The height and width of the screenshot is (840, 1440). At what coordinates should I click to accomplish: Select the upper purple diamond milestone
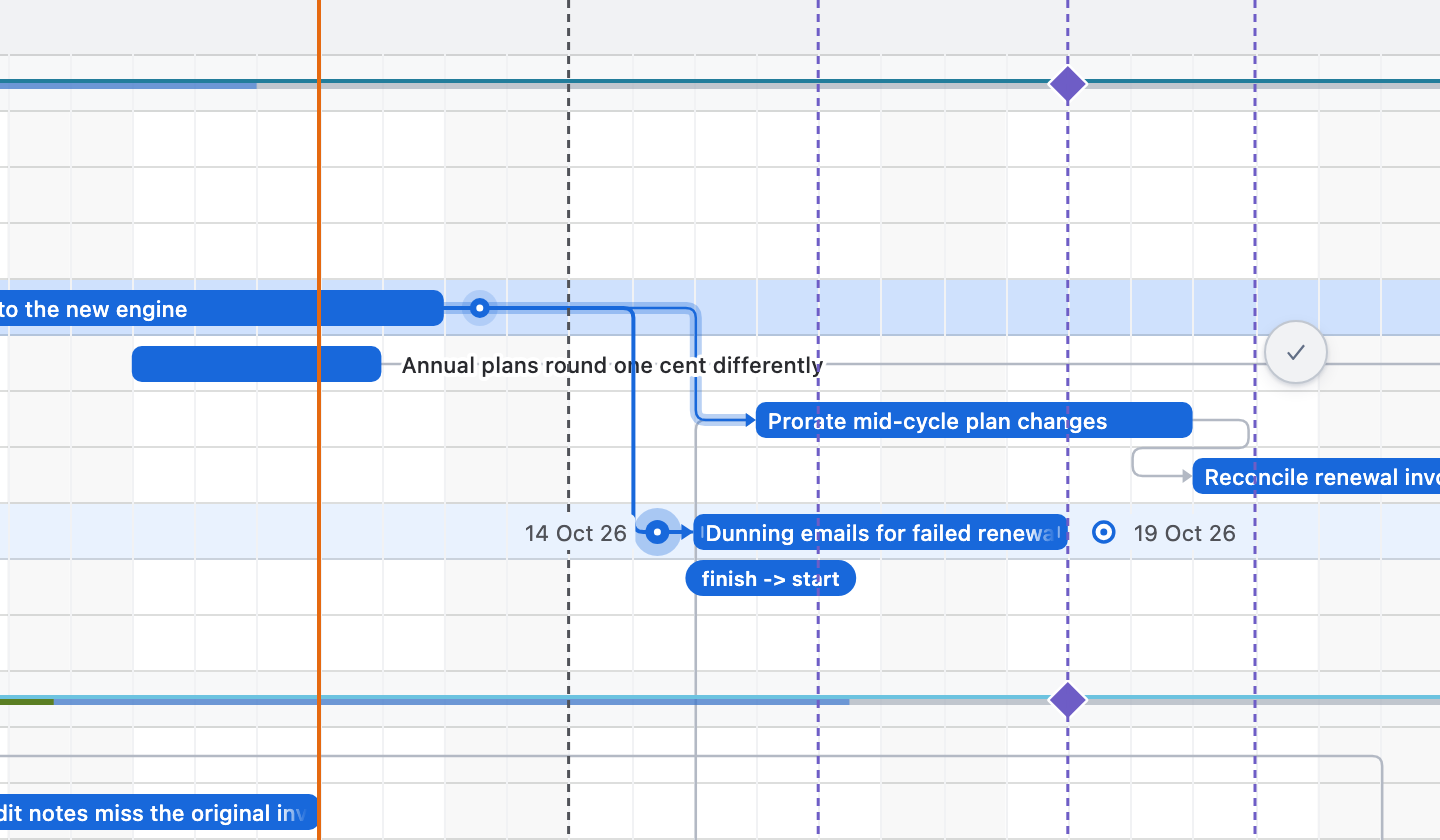point(1068,84)
